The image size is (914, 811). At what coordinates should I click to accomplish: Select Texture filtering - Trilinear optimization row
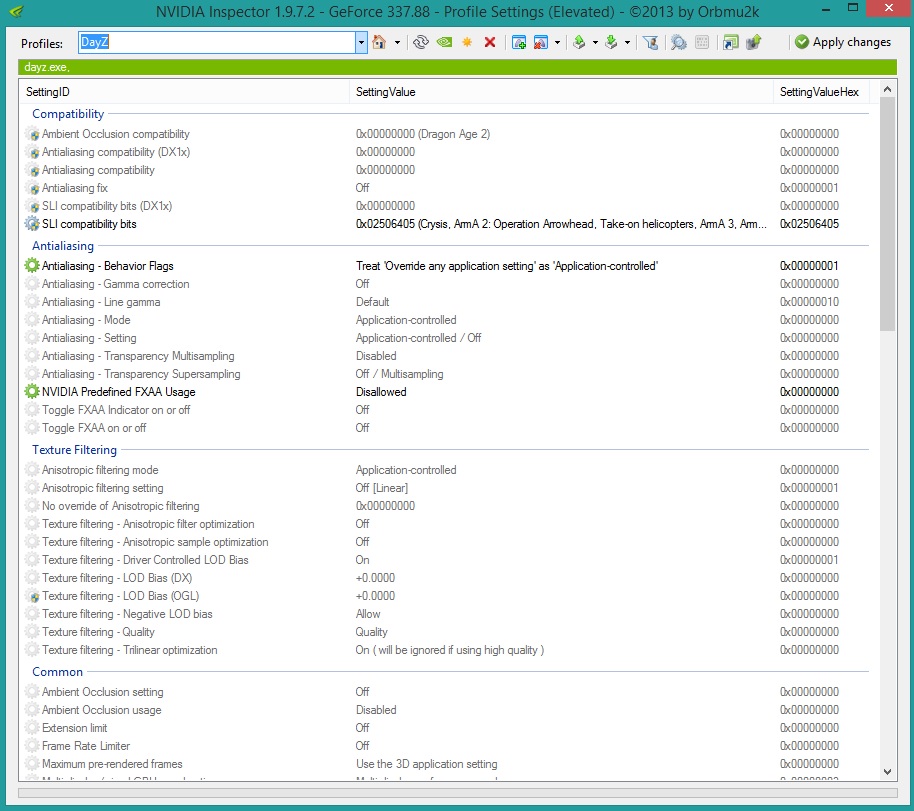point(449,650)
